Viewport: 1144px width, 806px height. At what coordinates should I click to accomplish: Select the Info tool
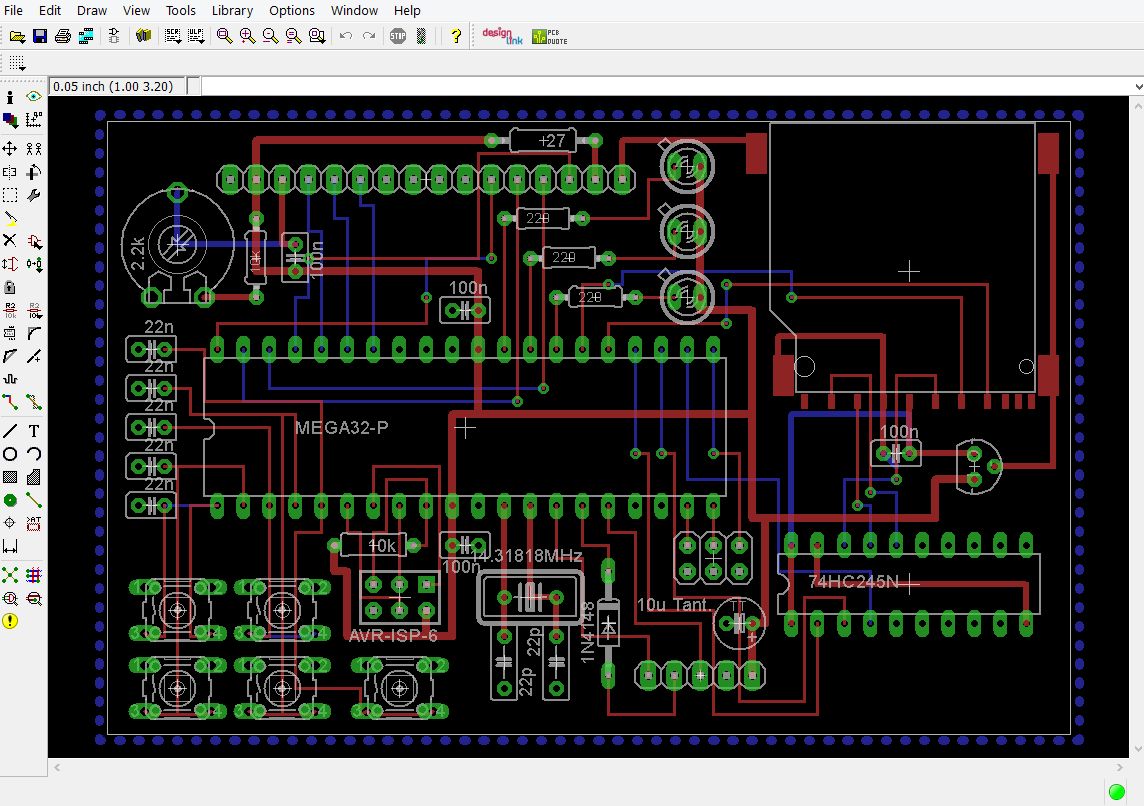[9, 96]
